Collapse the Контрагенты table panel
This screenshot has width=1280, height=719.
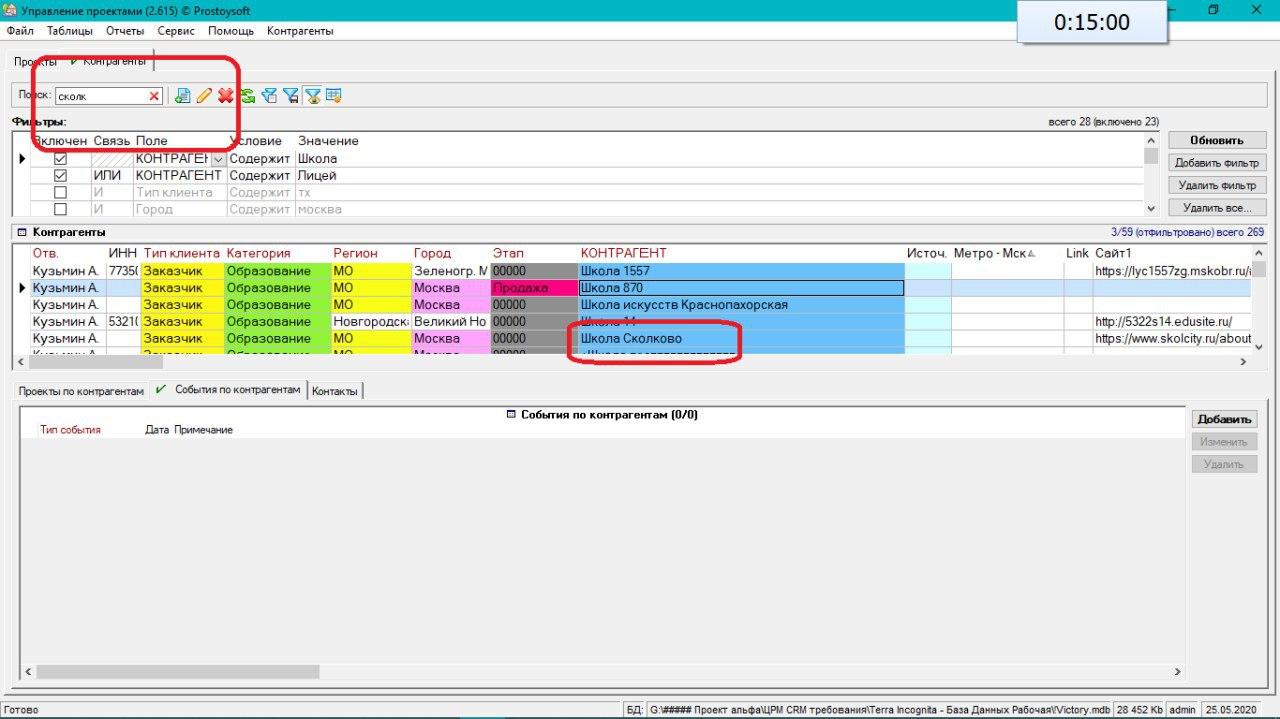[21, 232]
